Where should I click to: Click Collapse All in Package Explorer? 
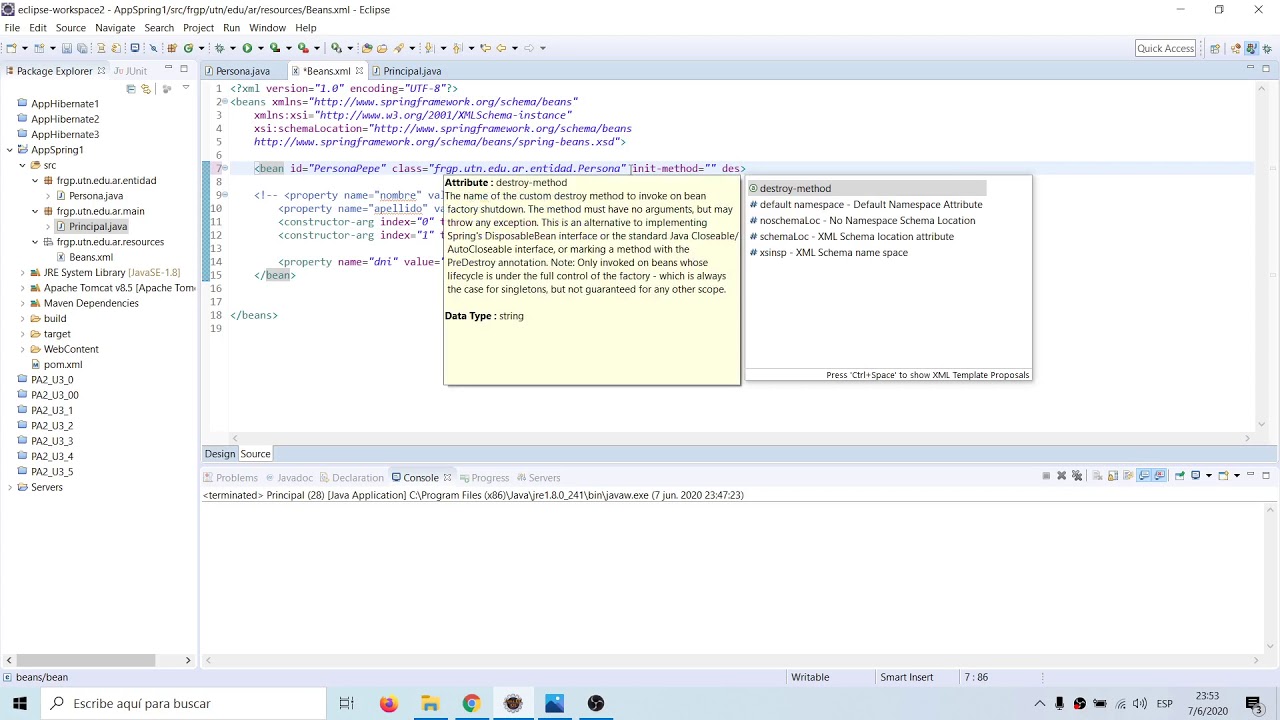[x=131, y=89]
